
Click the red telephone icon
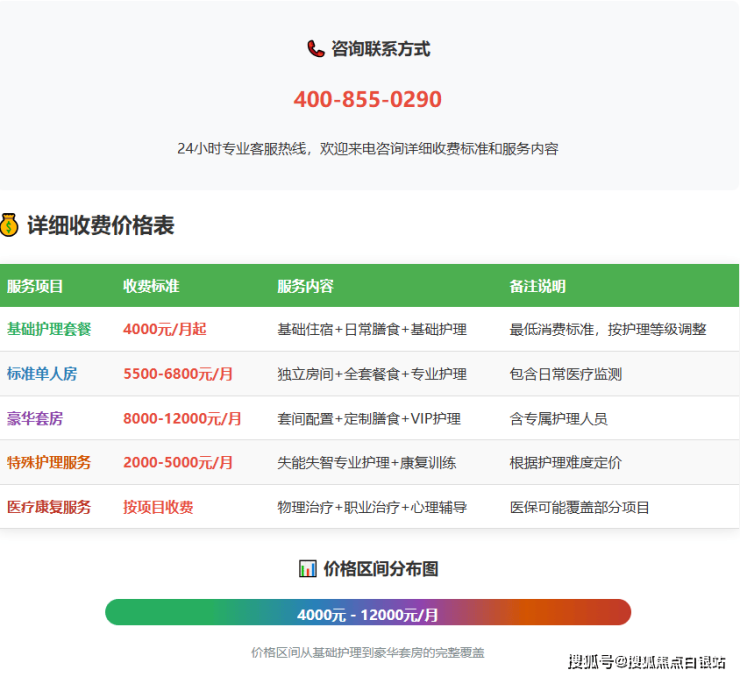click(316, 49)
